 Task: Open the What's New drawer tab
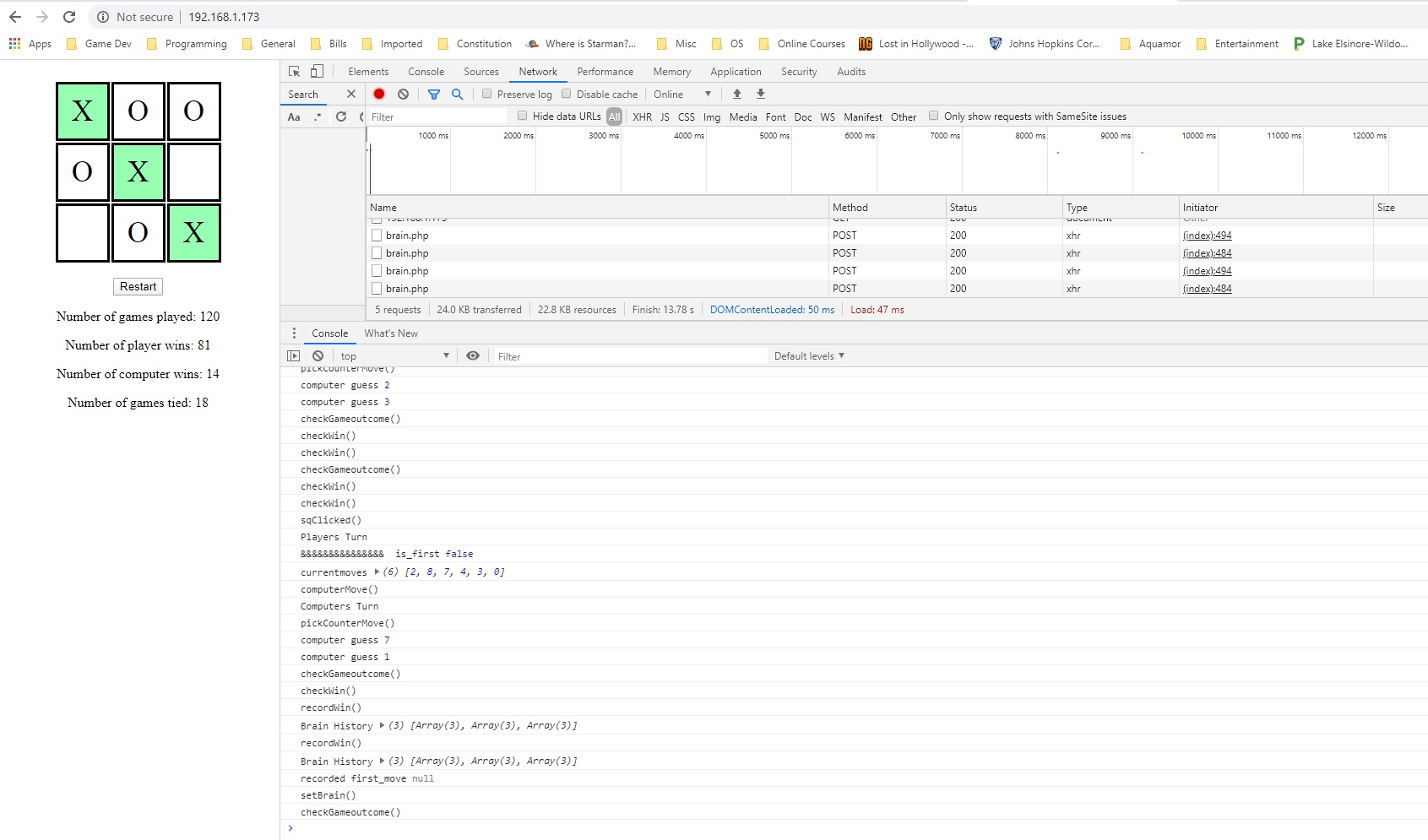[x=391, y=333]
